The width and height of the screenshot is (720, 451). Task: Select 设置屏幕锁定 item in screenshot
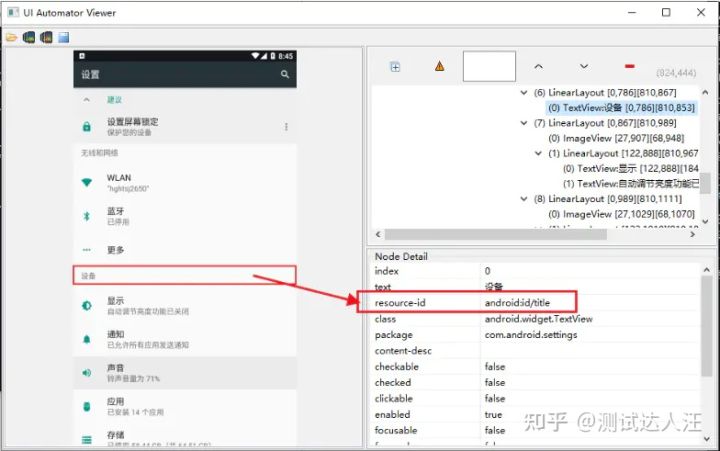point(185,127)
